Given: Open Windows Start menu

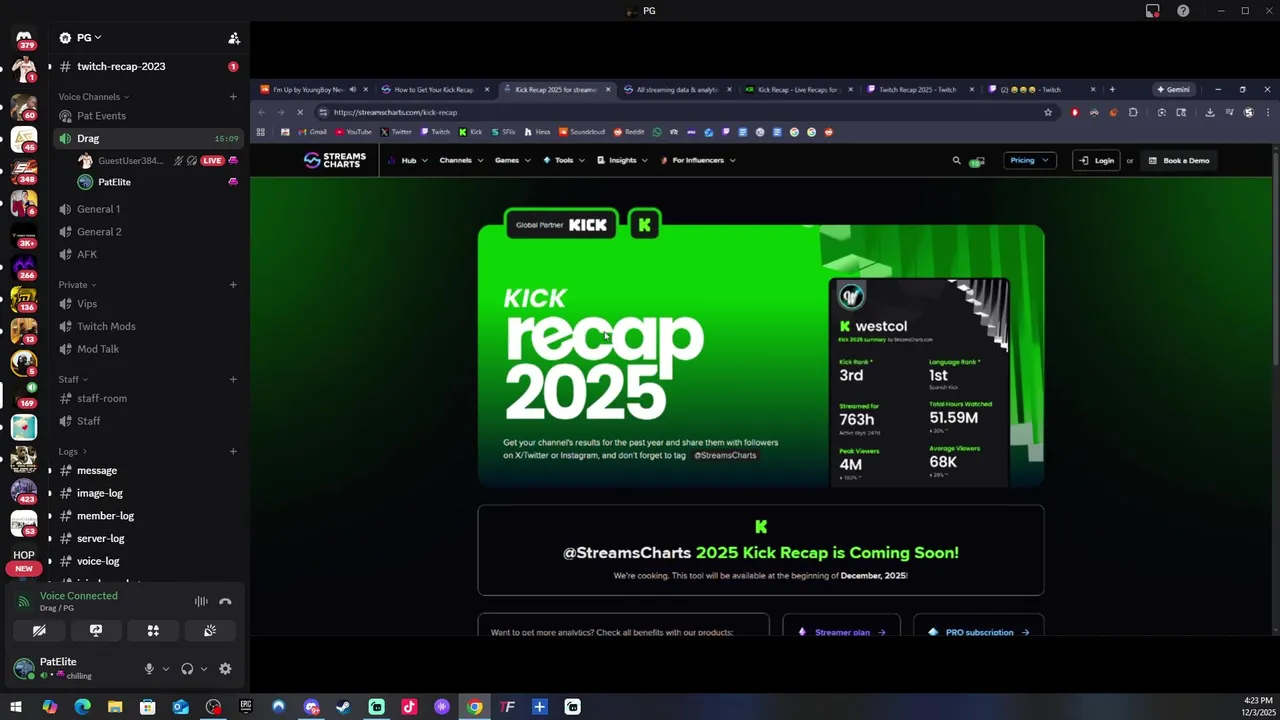Looking at the screenshot, I should pos(16,707).
